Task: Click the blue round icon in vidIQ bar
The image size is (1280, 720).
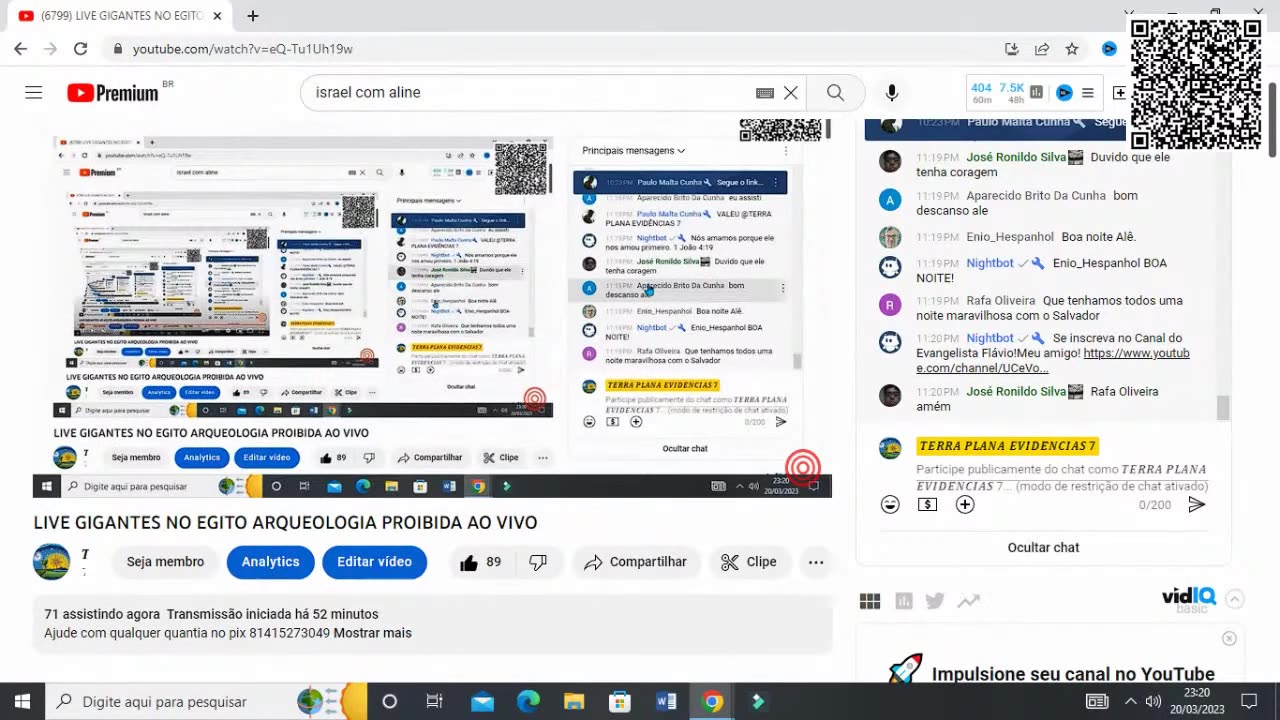Action: click(1064, 93)
